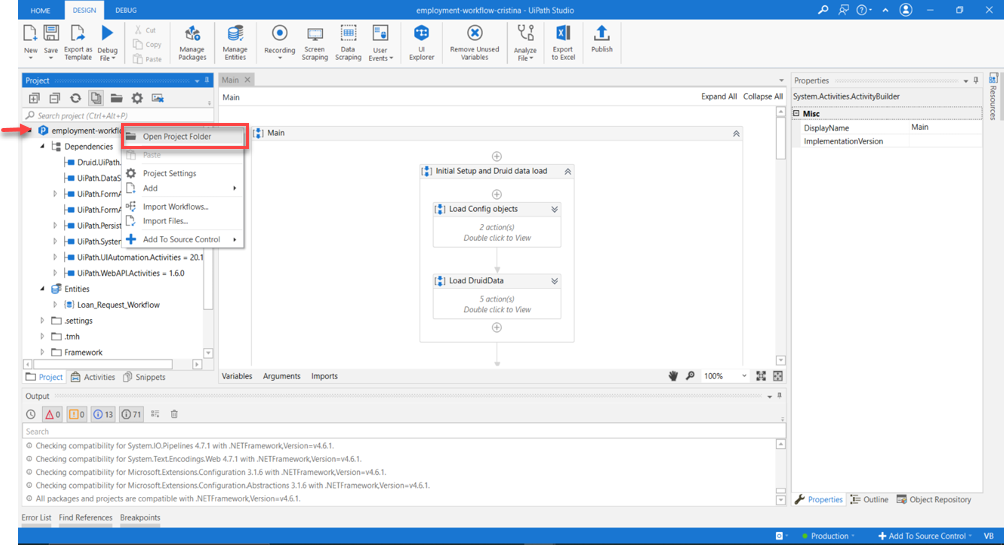This screenshot has height=545, width=1005.
Task: Click the file explorer folder icon in Project toolbar
Action: point(117,98)
